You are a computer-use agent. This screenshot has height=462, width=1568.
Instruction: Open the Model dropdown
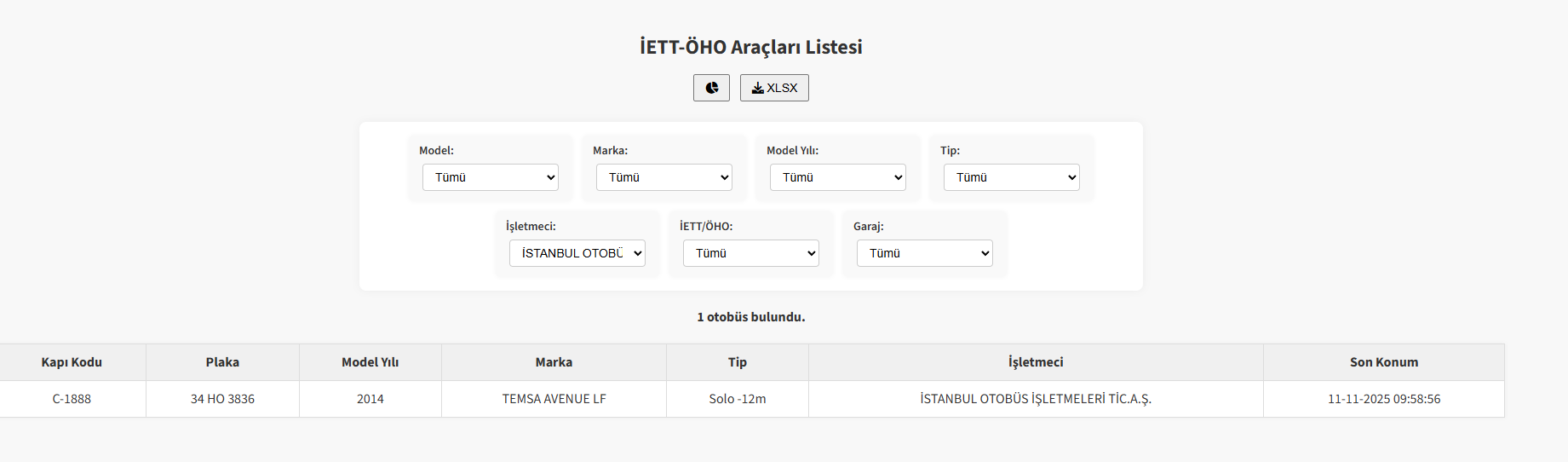tap(491, 177)
